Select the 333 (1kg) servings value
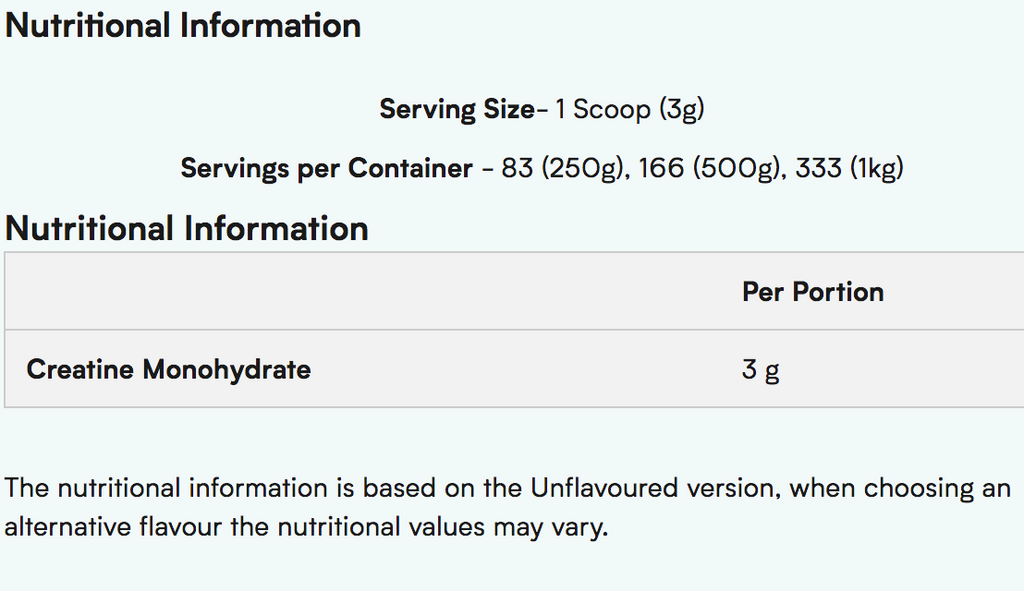Viewport: 1024px width, 591px height. 849,168
